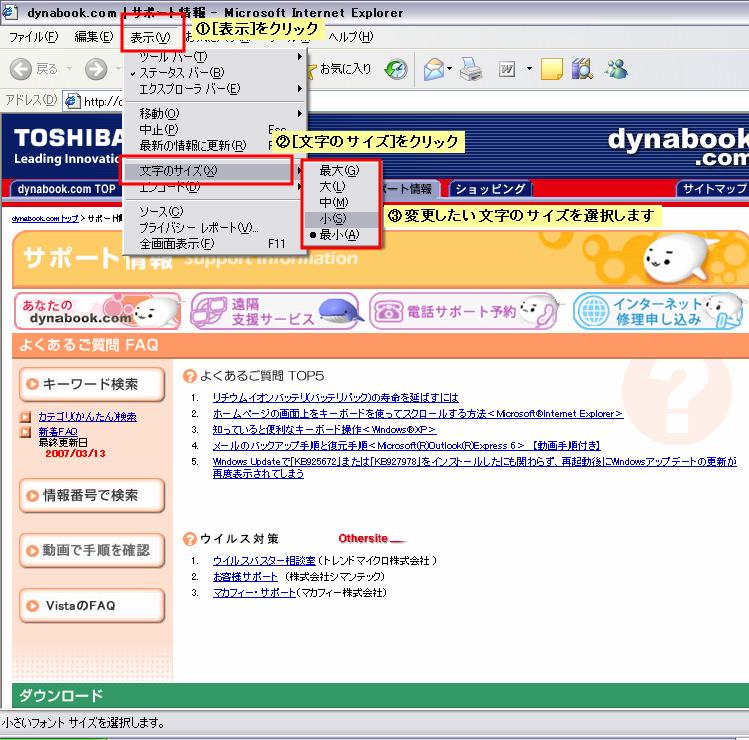This screenshot has width=749, height=740.
Task: Click the TOSHIBA Leading Innovation logo
Action: 67,145
